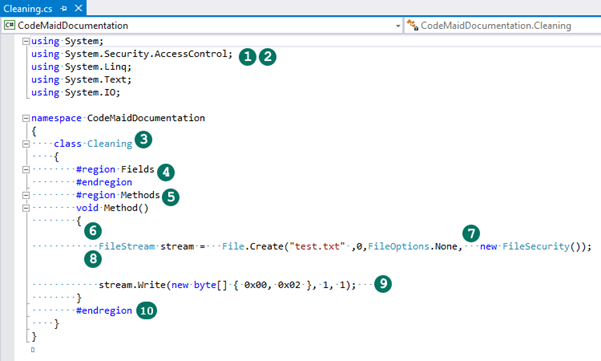Click the 'stream.Write' call

click(132, 285)
